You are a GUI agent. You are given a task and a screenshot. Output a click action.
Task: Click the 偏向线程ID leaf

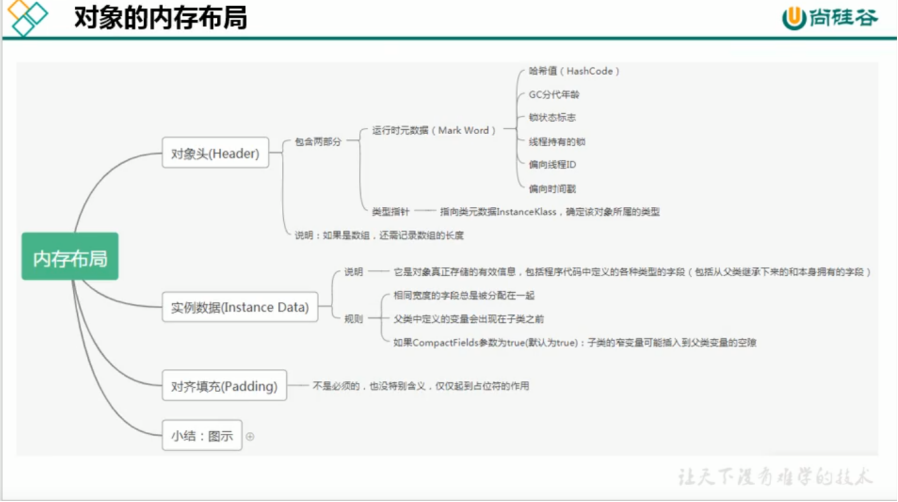[552, 165]
